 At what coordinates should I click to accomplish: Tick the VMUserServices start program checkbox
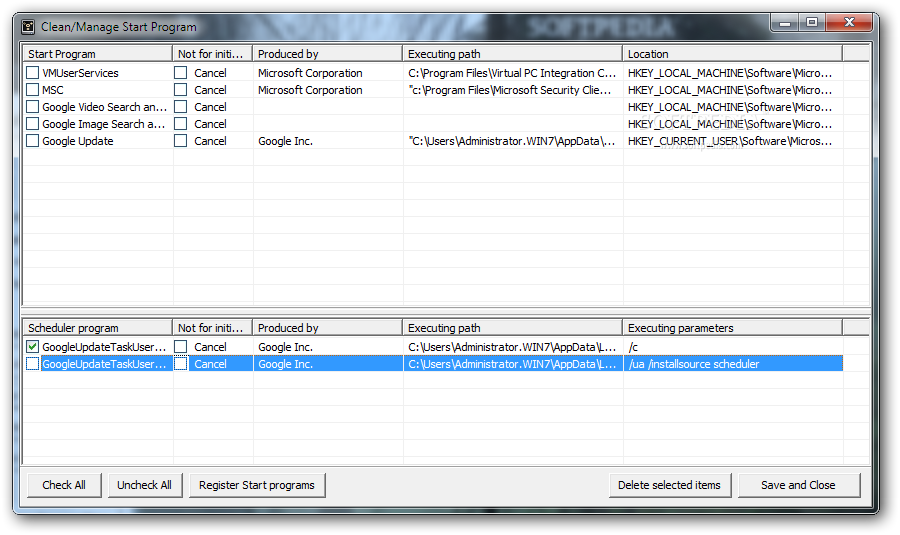33,73
